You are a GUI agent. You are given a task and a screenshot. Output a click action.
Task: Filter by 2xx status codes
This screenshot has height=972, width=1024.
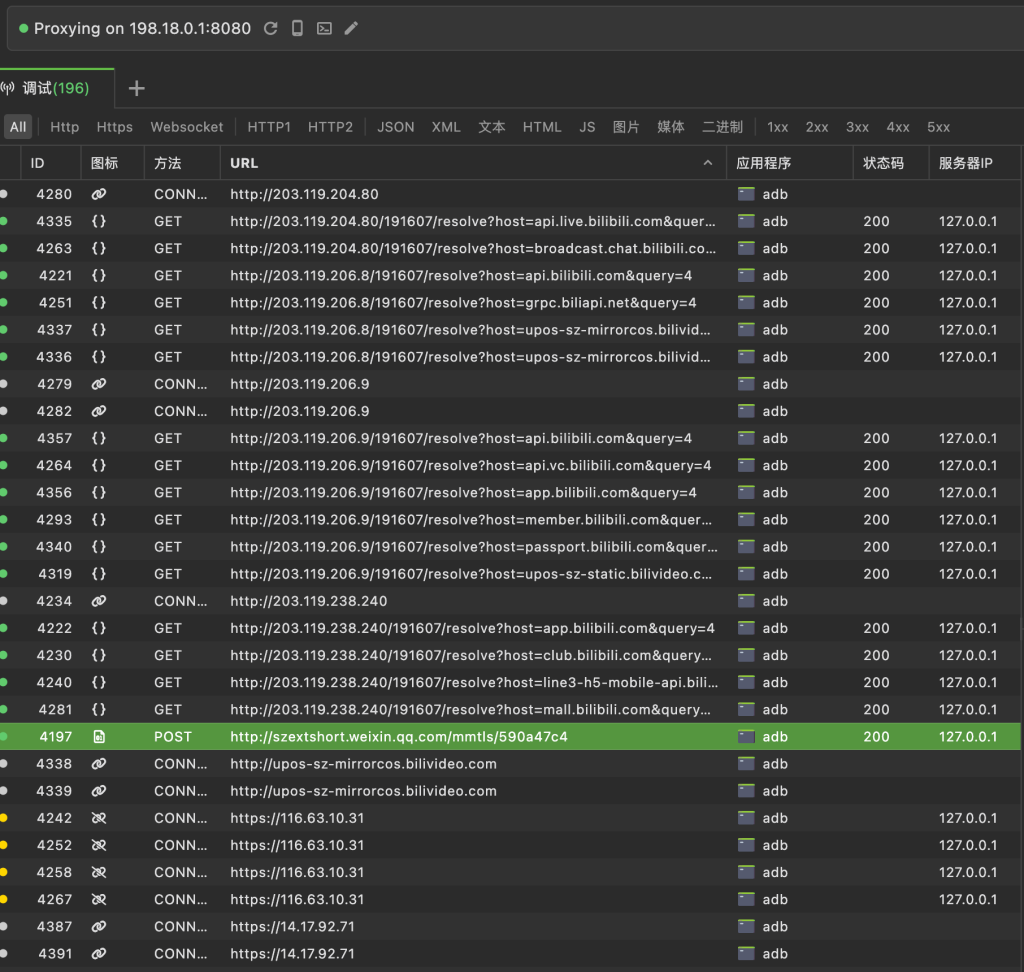coord(817,127)
